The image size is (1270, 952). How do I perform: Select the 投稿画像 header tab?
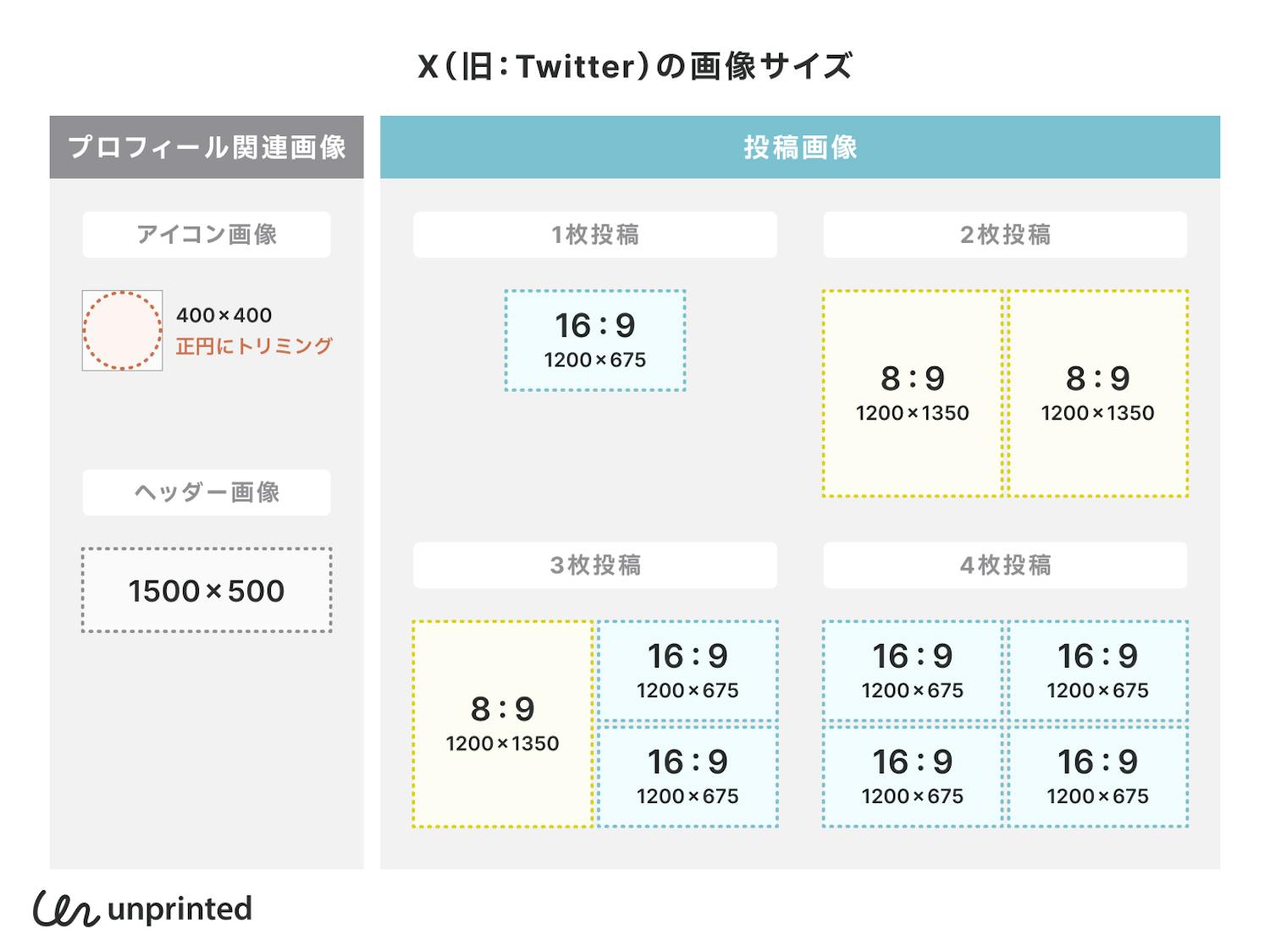[799, 147]
